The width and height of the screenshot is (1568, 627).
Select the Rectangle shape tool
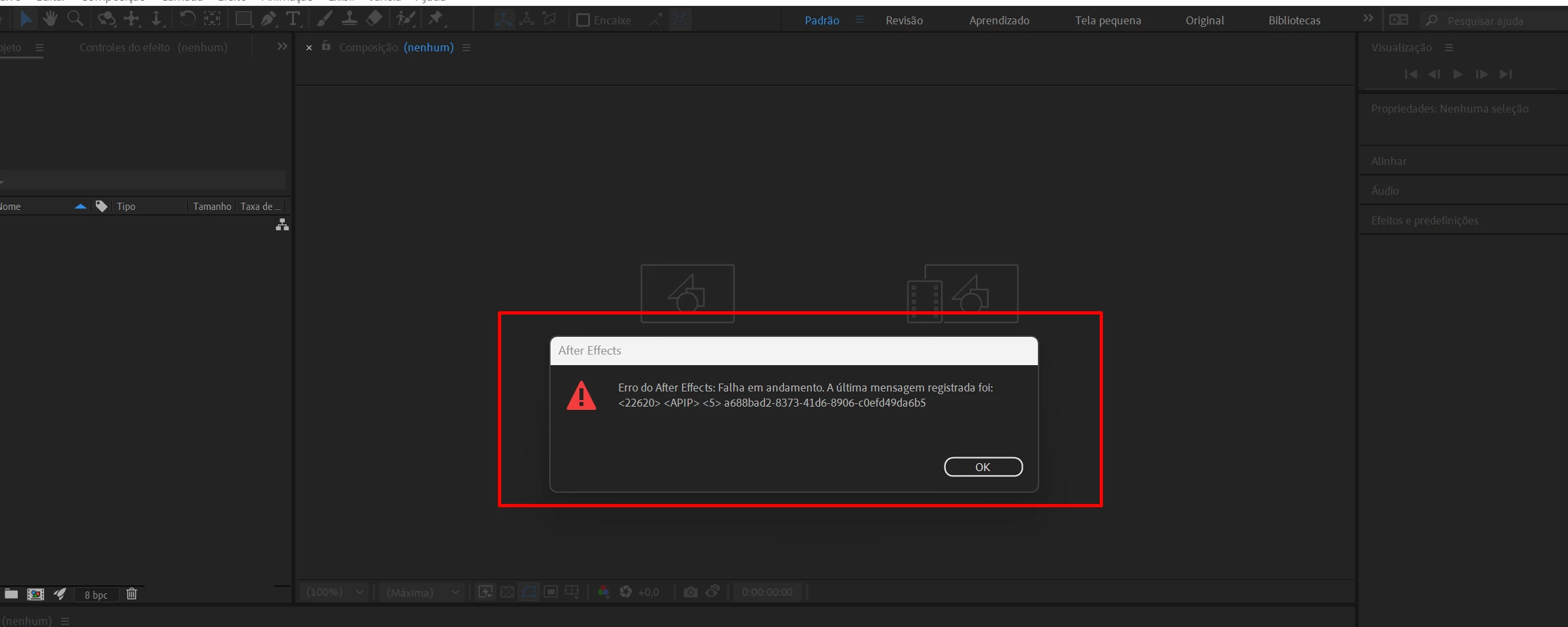click(243, 19)
